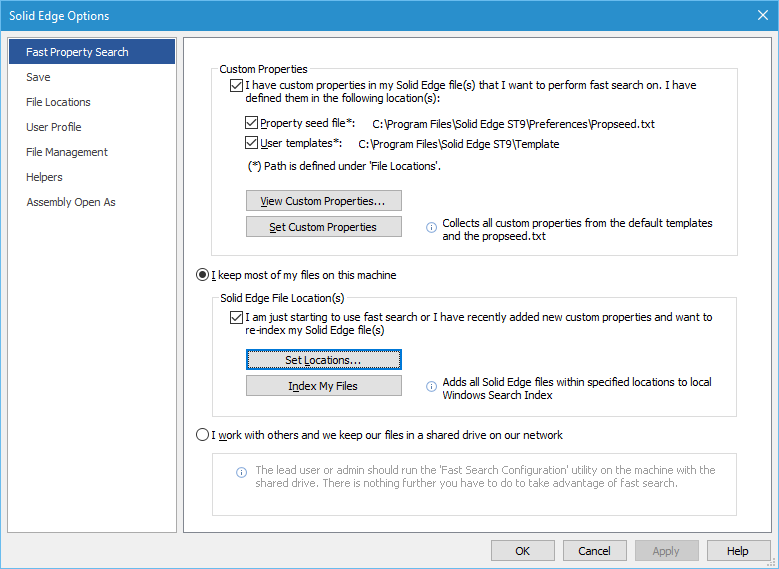This screenshot has height=569, width=779.
Task: Open File Management options
Action: [x=66, y=152]
